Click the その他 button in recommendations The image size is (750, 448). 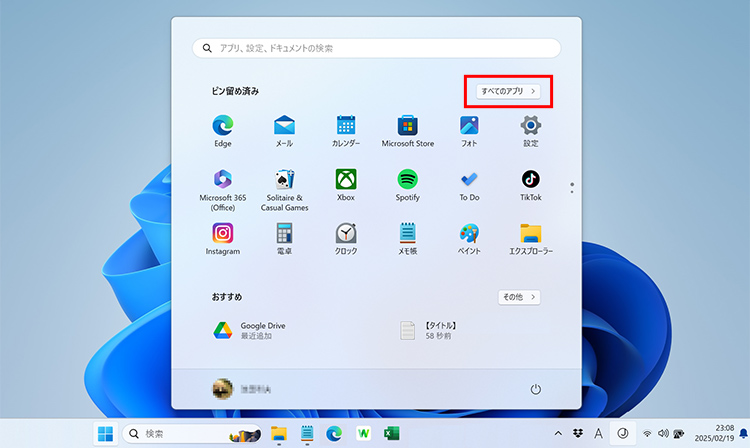[519, 297]
